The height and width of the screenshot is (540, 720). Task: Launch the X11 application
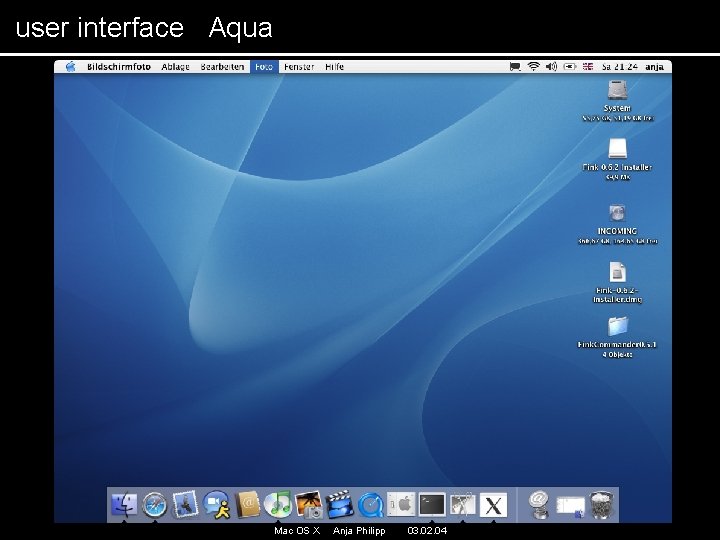[493, 504]
